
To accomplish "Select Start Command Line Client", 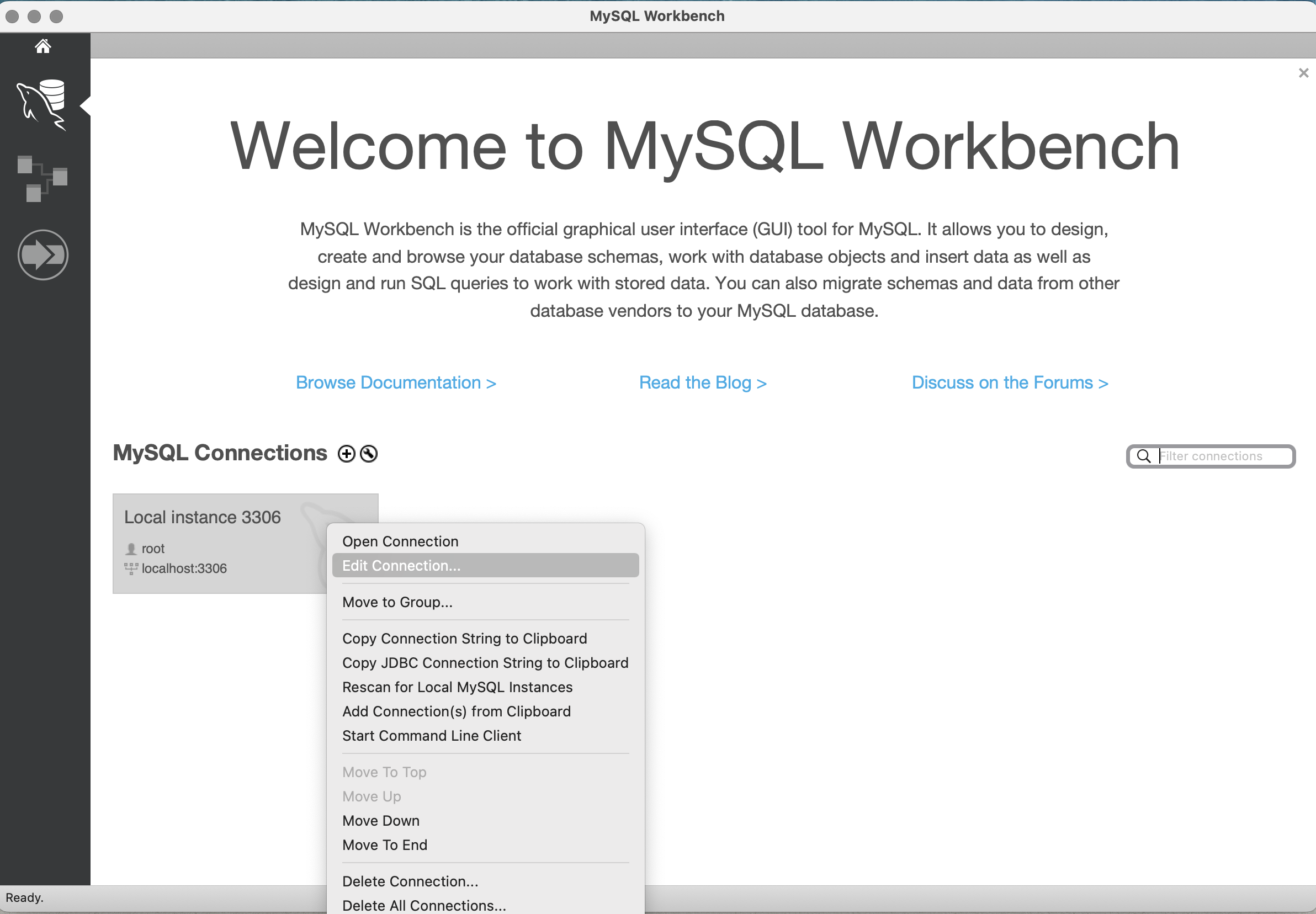I will coord(431,735).
